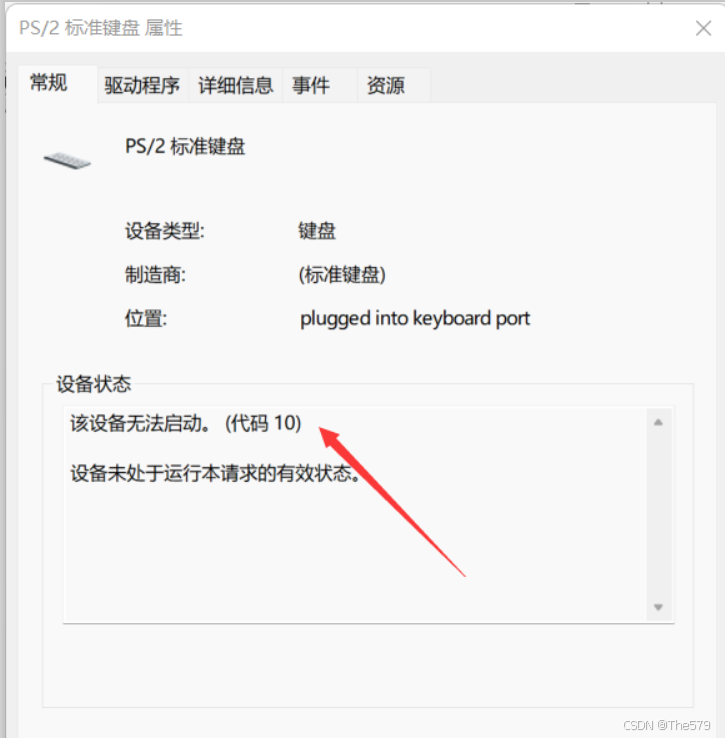Viewport: 725px width, 738px height.
Task: Click the 设备状态 group heading
Action: point(94,384)
